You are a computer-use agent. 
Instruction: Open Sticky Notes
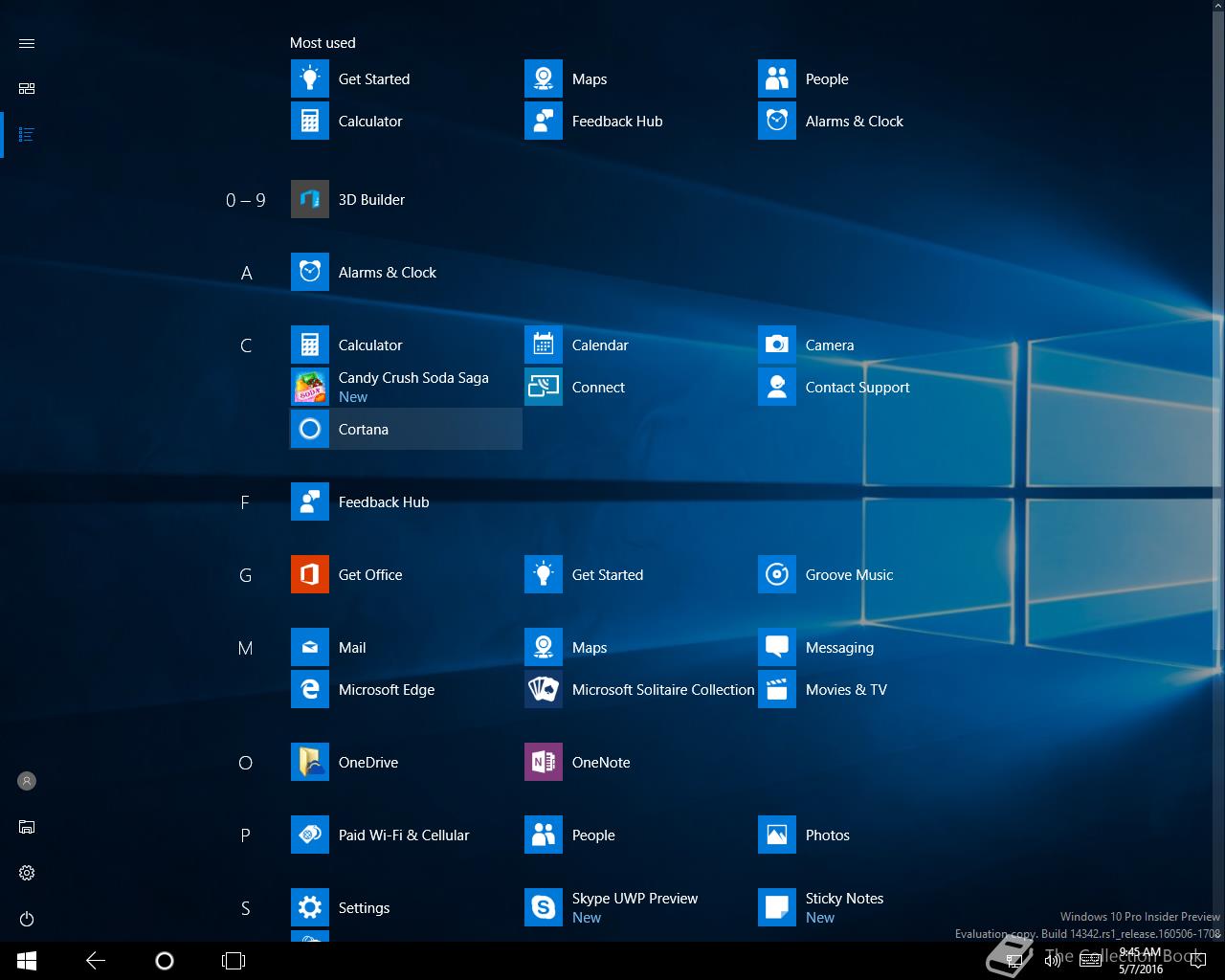(873, 907)
